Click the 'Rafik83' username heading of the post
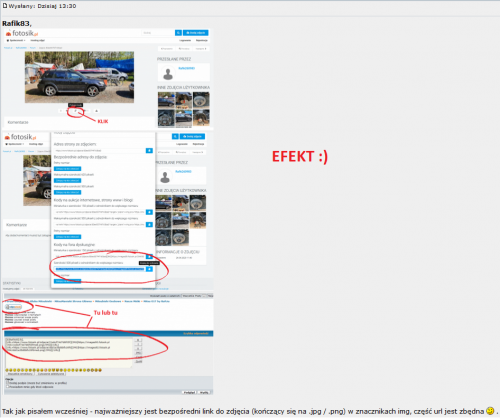The image size is (500, 419). [x=17, y=23]
